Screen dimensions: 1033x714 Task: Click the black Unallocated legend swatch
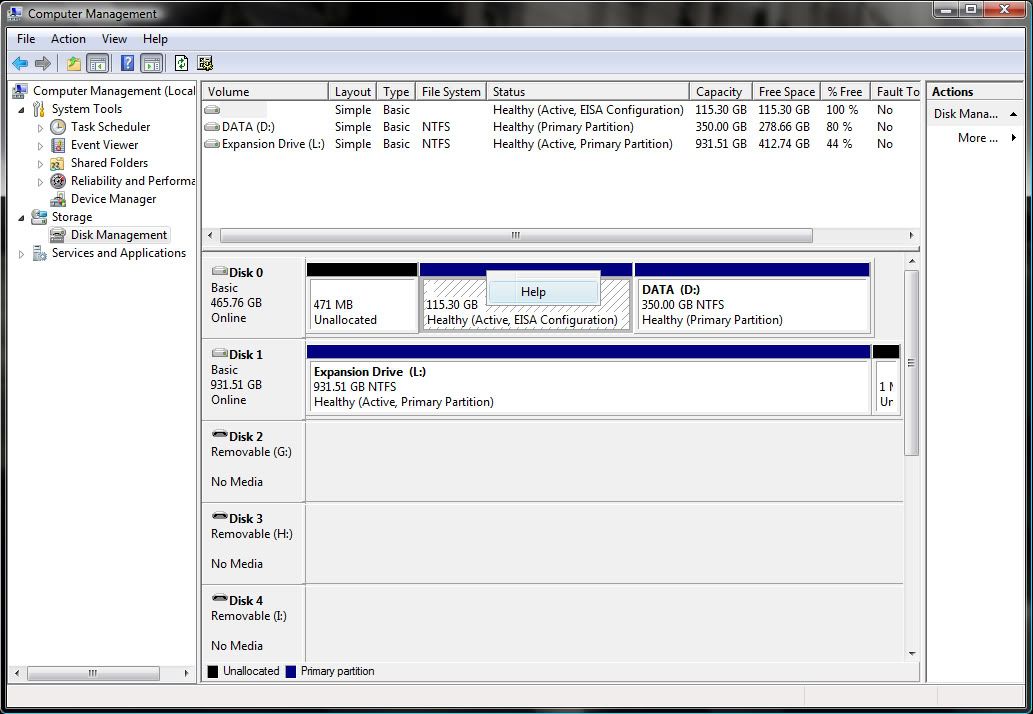click(x=213, y=672)
